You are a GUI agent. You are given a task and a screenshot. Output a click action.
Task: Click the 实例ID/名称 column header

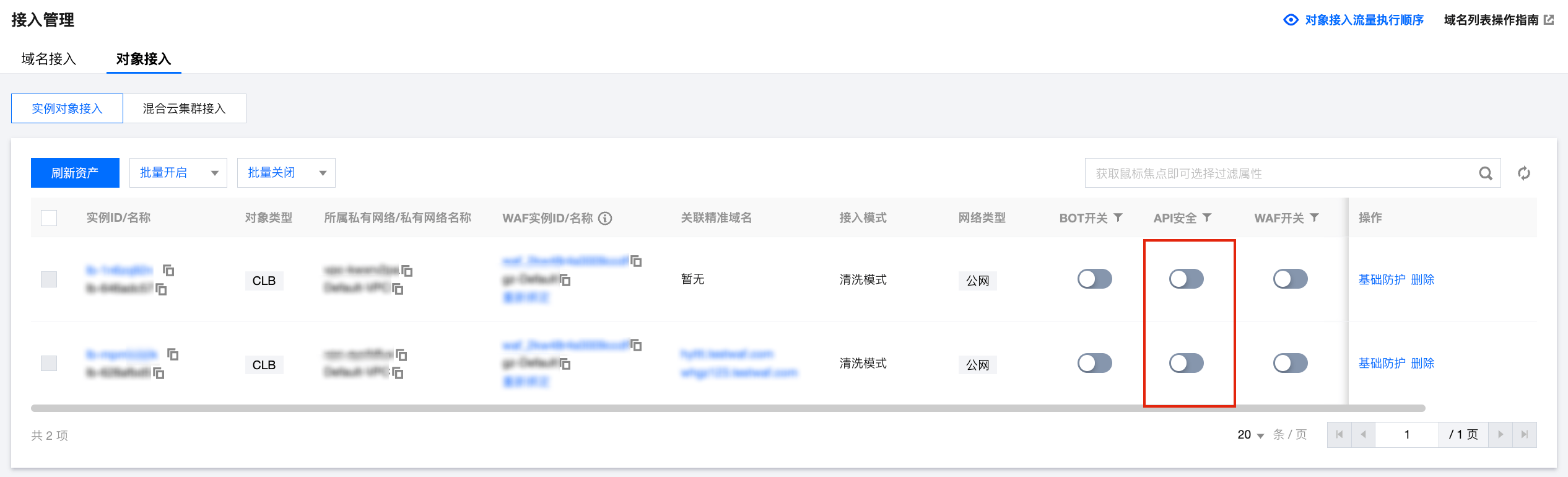point(119,217)
